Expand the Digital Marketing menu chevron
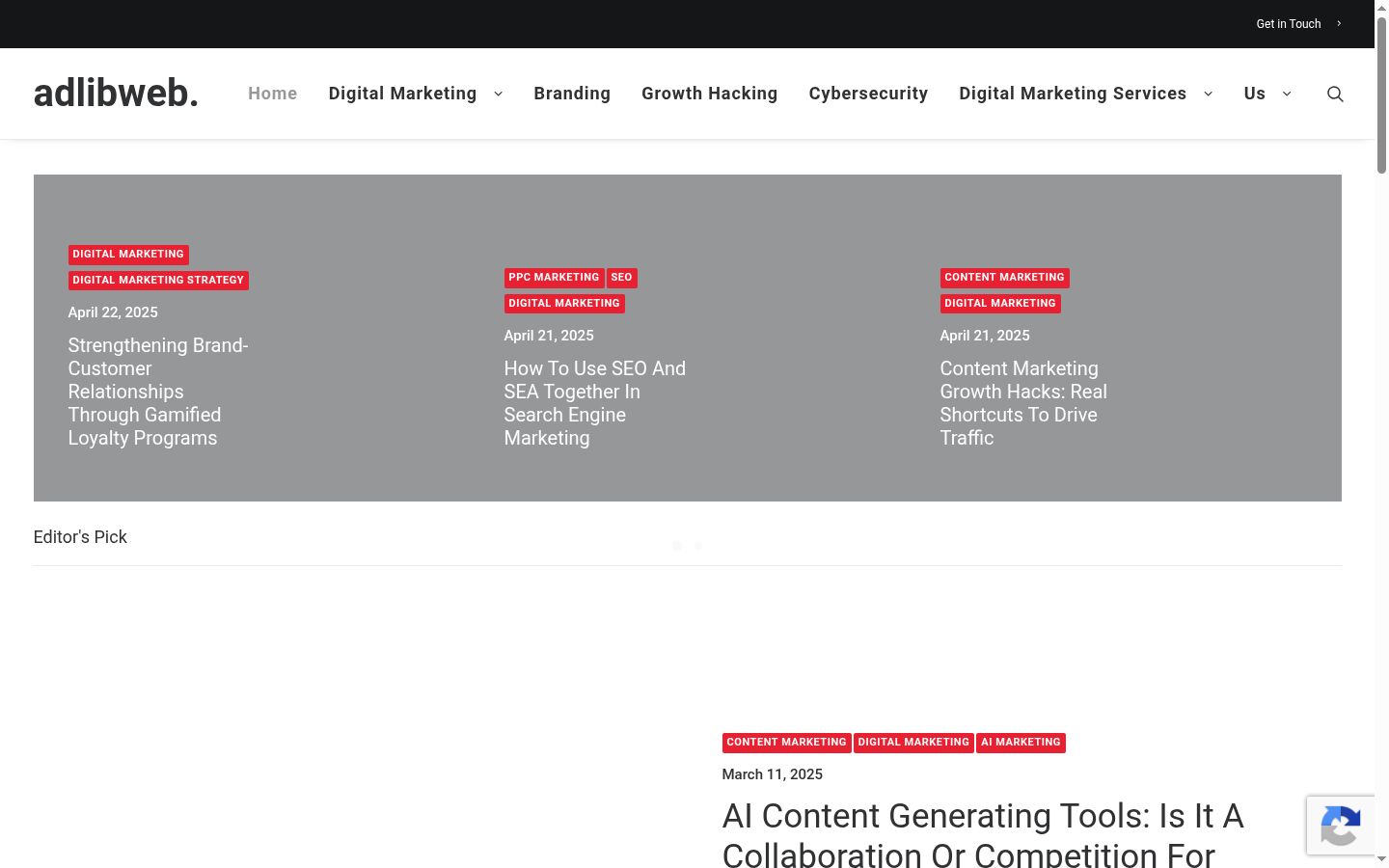Screen dimensions: 1389x868 pos(498,94)
